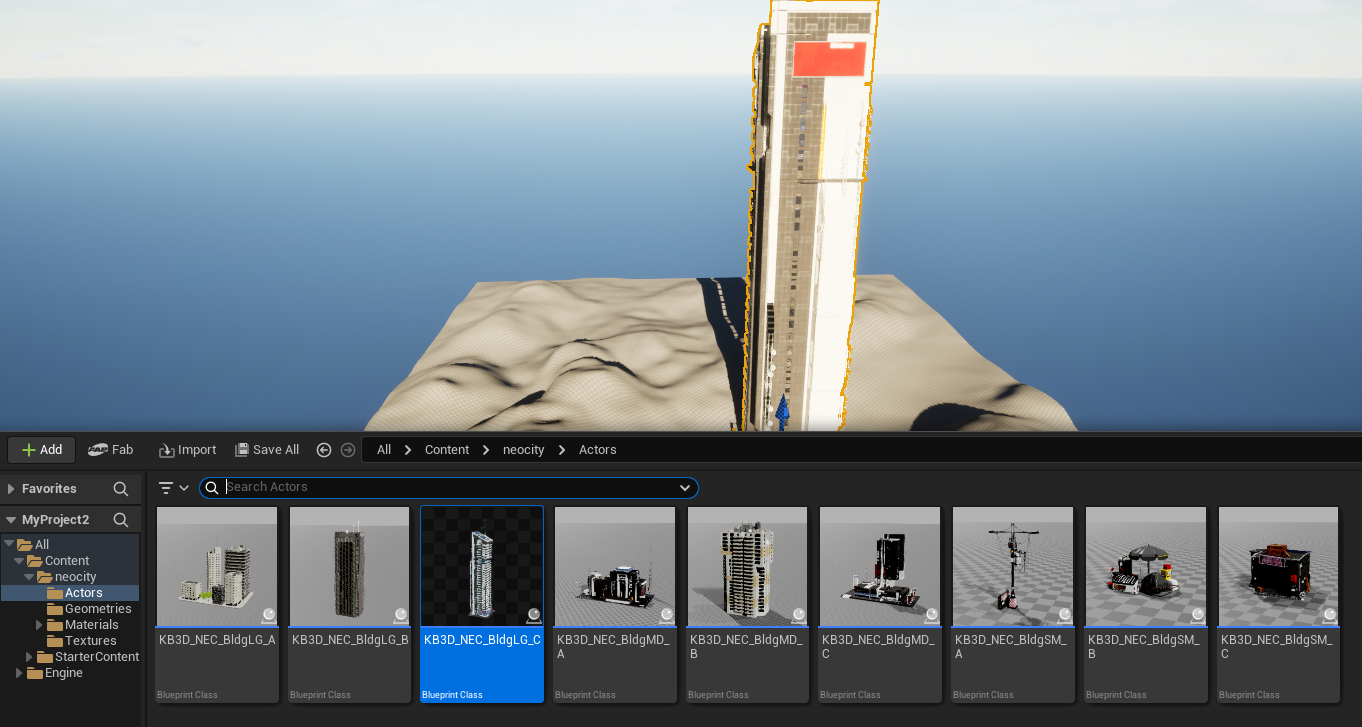
Task: Click the Import icon button
Action: 167,450
